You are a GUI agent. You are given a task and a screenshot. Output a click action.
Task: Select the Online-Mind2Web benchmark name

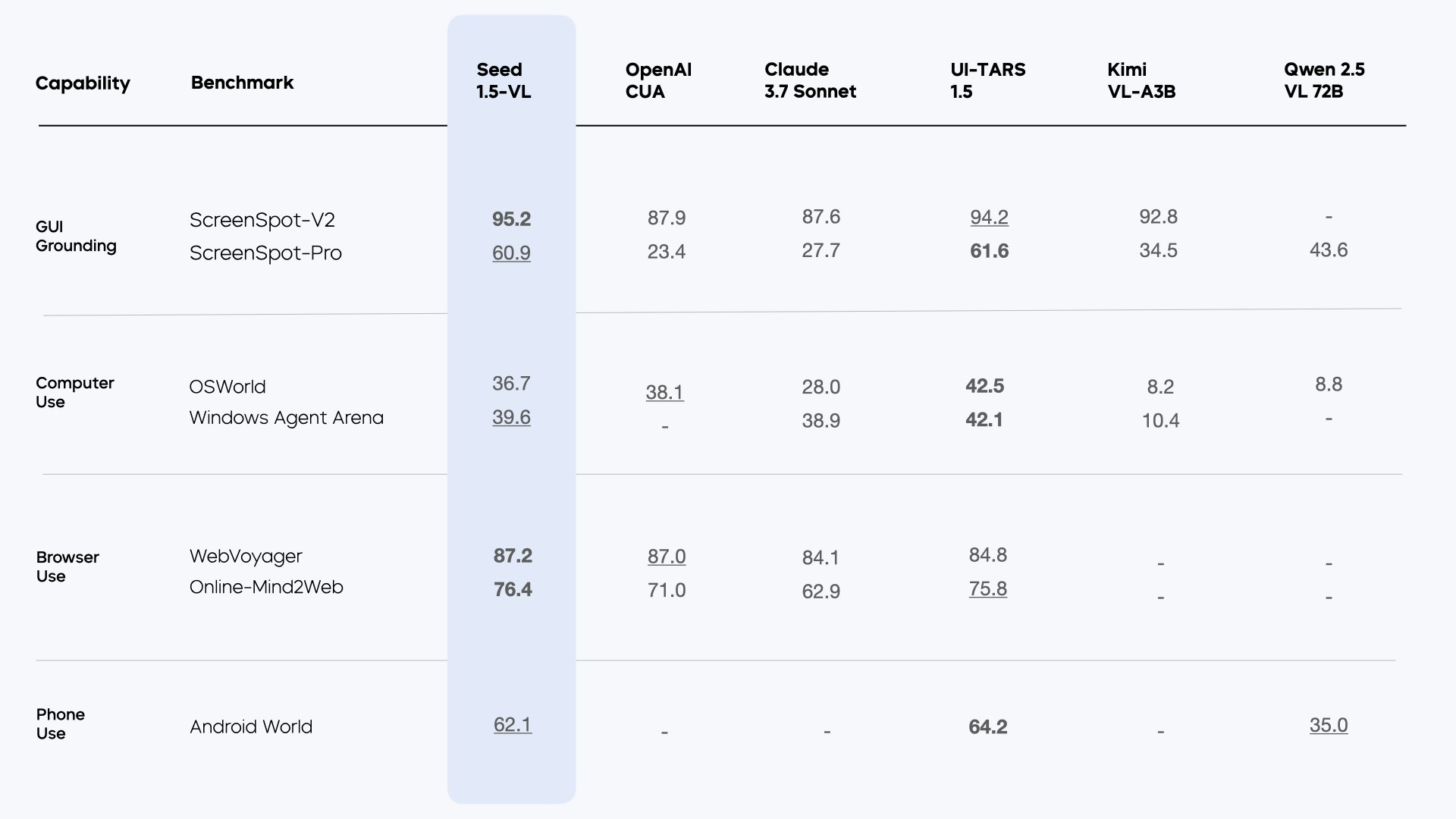(265, 588)
